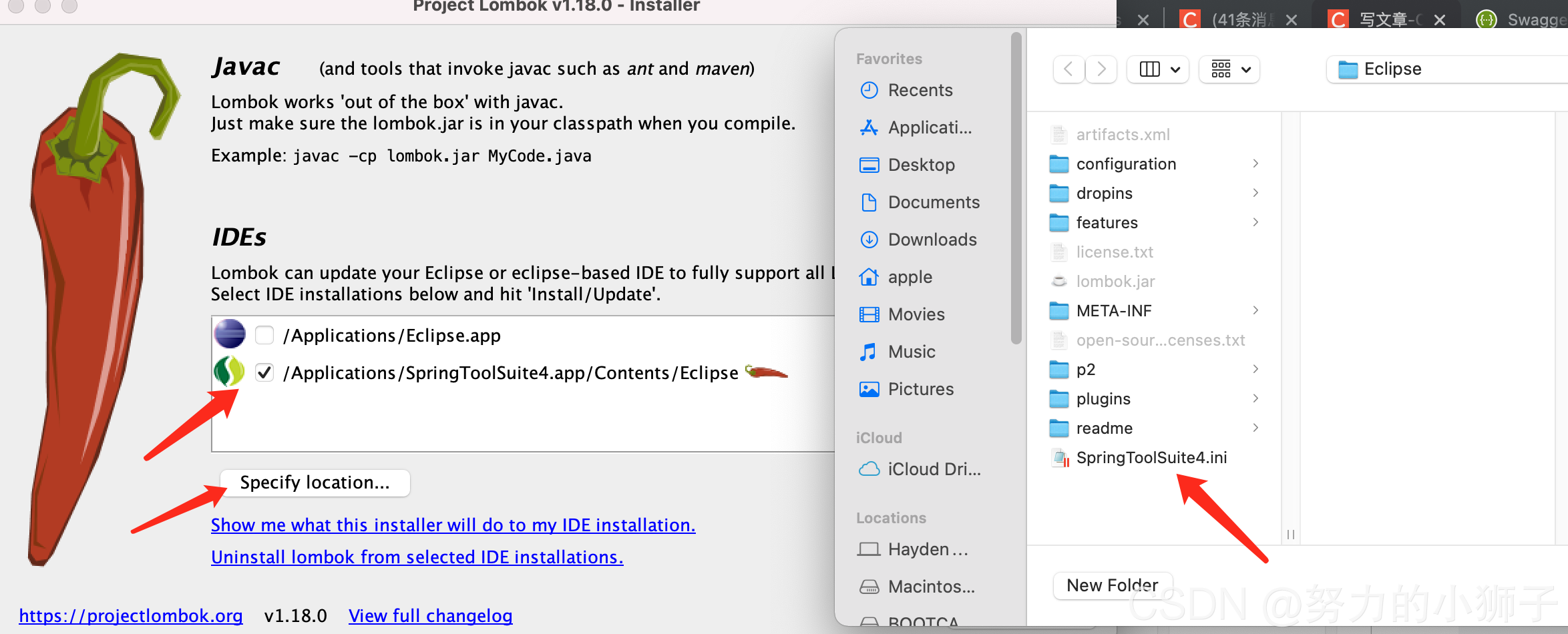Check the /Applications/Eclipse.app checkbox
The image size is (1568, 634).
(264, 335)
